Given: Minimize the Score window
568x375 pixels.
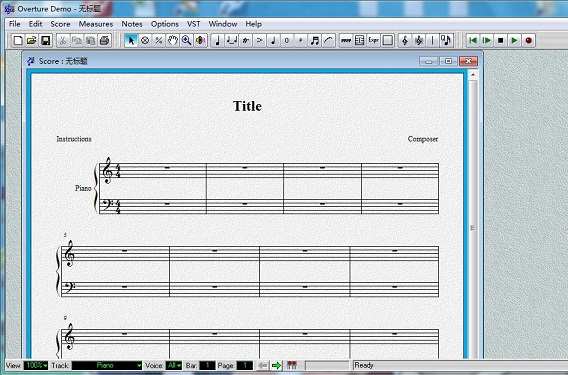Looking at the screenshot, I should point(429,61).
